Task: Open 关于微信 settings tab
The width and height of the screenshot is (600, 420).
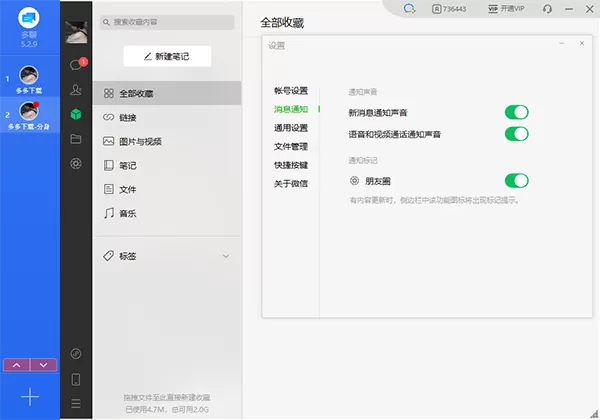Action: (291, 184)
